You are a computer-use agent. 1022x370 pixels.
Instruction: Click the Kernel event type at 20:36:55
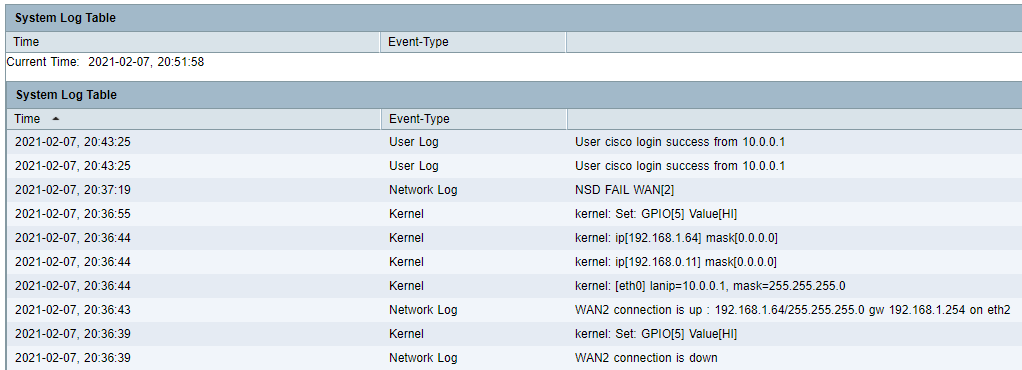tap(406, 214)
